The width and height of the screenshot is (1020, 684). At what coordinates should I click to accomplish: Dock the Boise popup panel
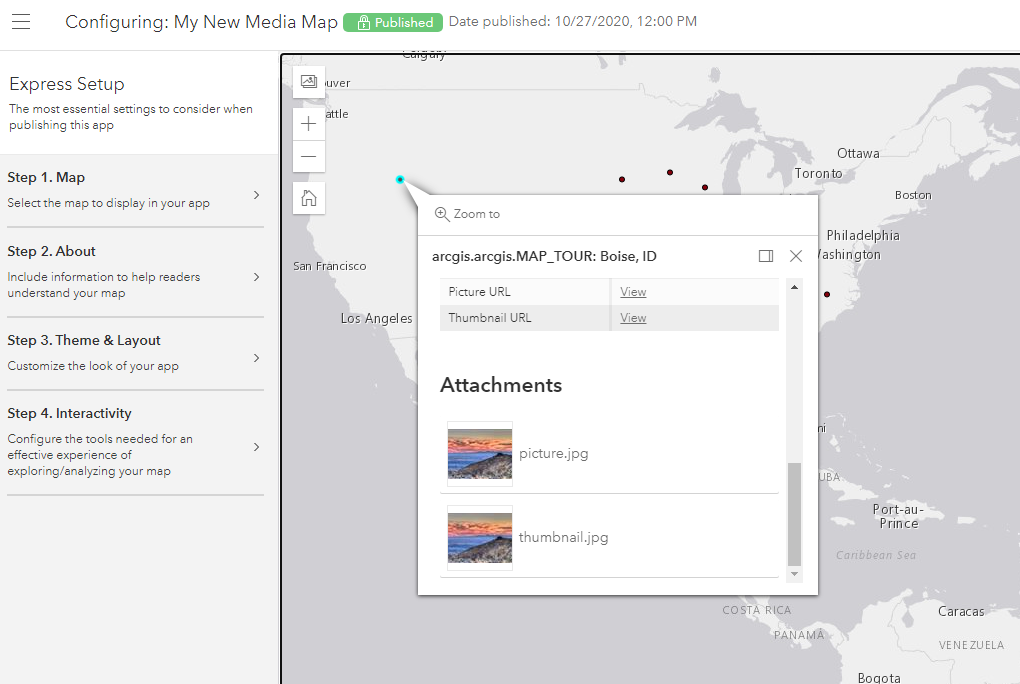(766, 256)
